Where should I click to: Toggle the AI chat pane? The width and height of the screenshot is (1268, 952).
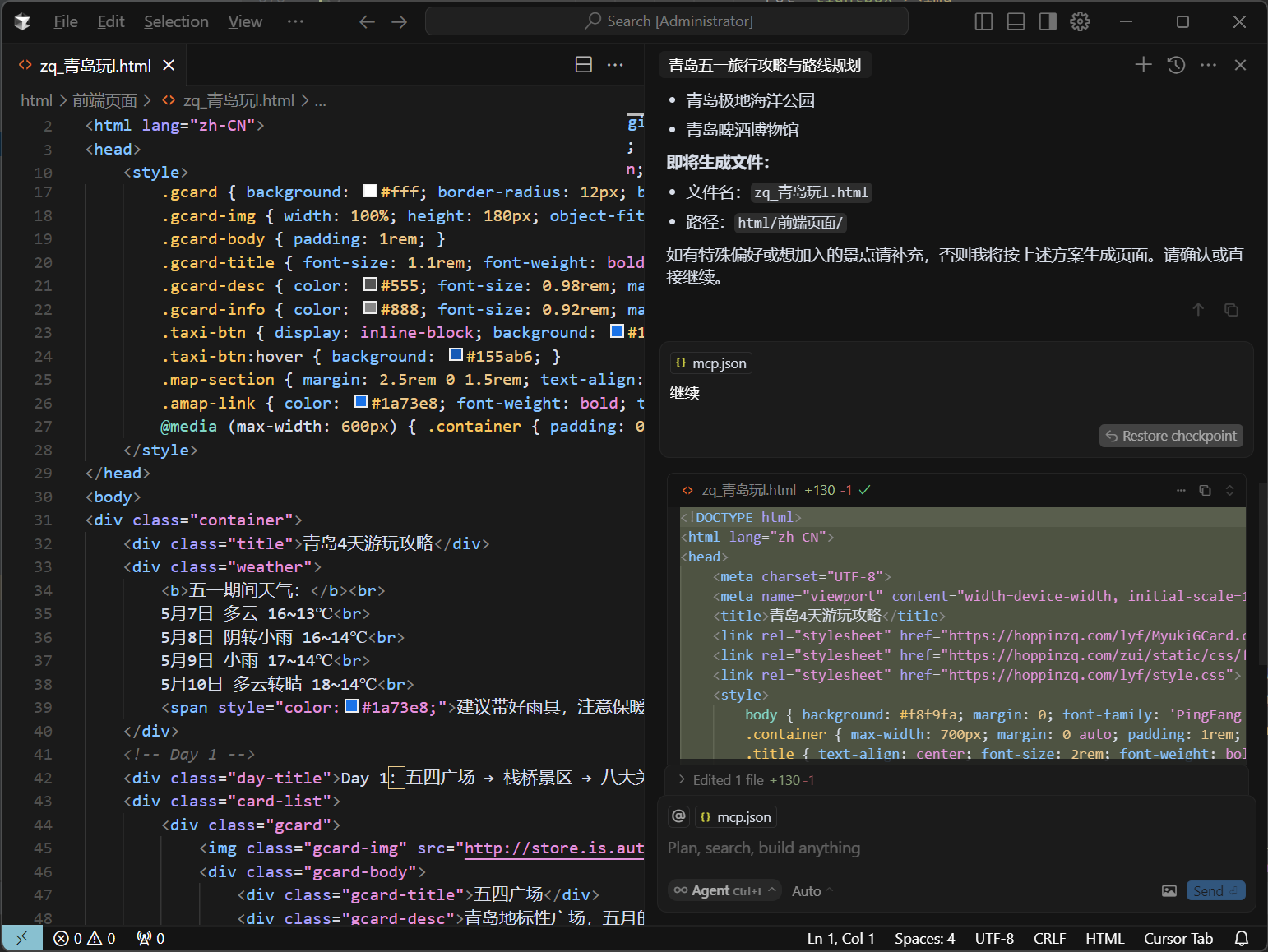tap(1048, 21)
